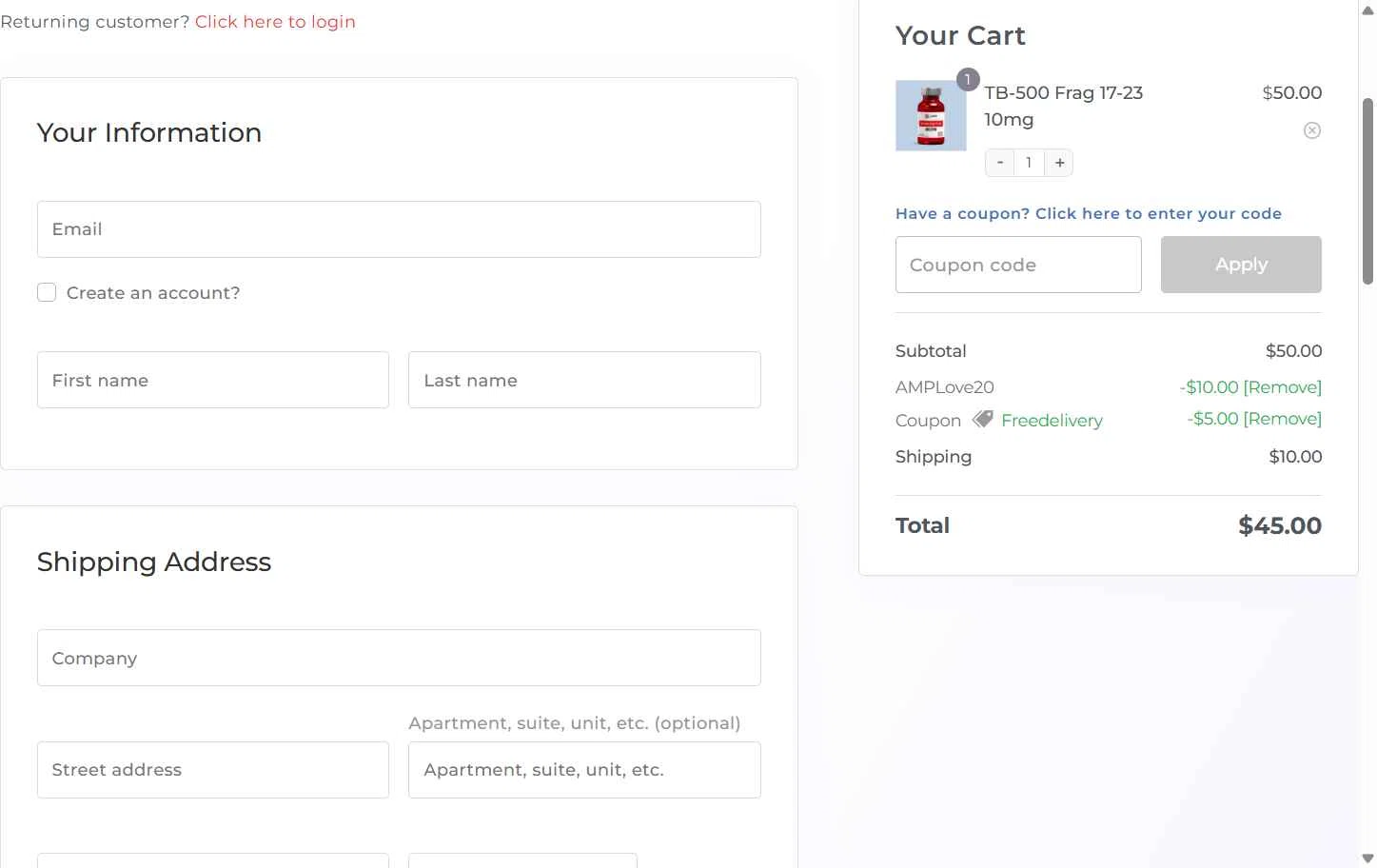The height and width of the screenshot is (868, 1377).
Task: Select the Subtotal $50.00 value
Action: coord(1293,351)
